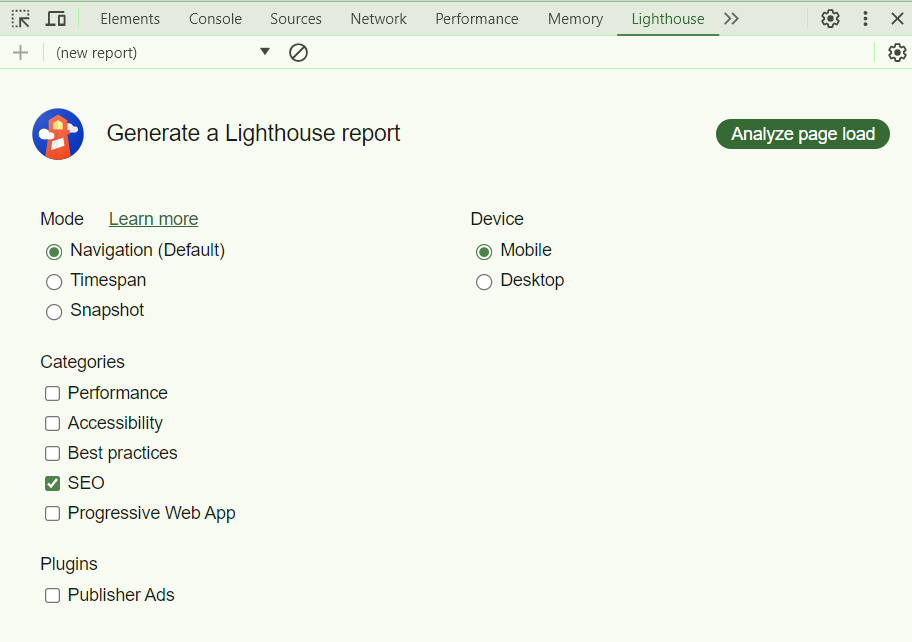This screenshot has height=642, width=912.
Task: Open the Learn more link
Action: (x=154, y=219)
